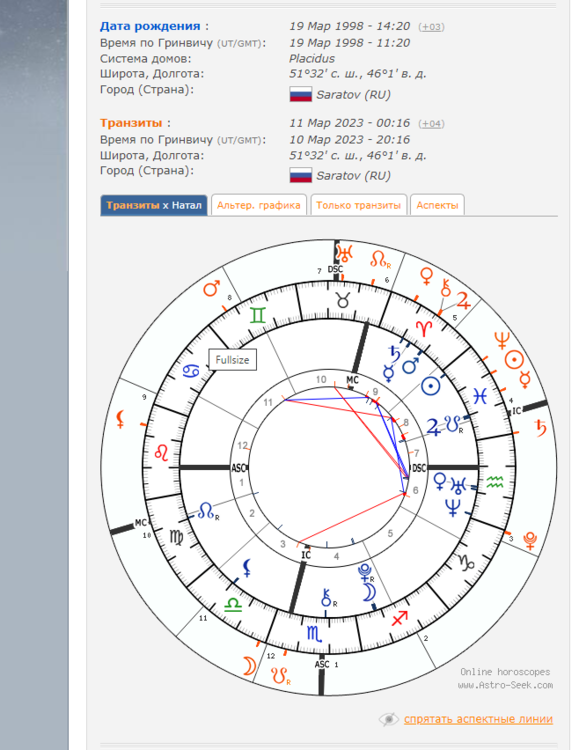
Task: Click the blue natal Moon glyph
Action: [369, 593]
